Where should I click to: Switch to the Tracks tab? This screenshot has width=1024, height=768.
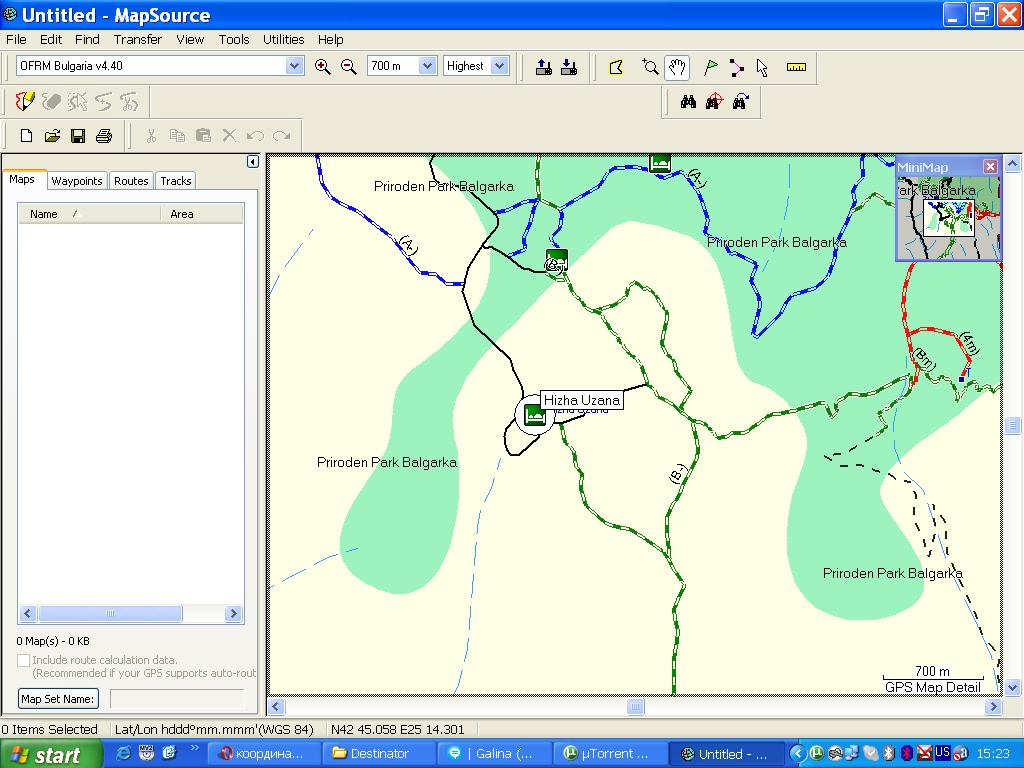point(175,181)
